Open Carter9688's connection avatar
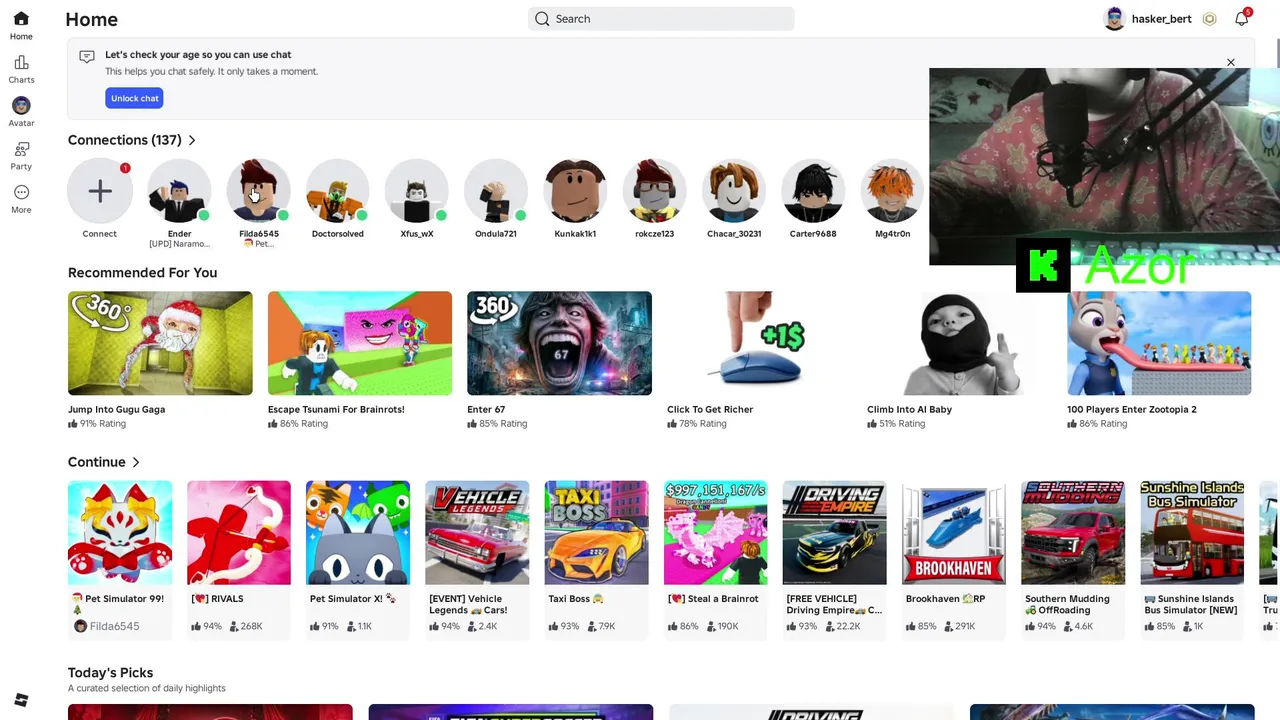This screenshot has height=720, width=1280. coord(813,190)
